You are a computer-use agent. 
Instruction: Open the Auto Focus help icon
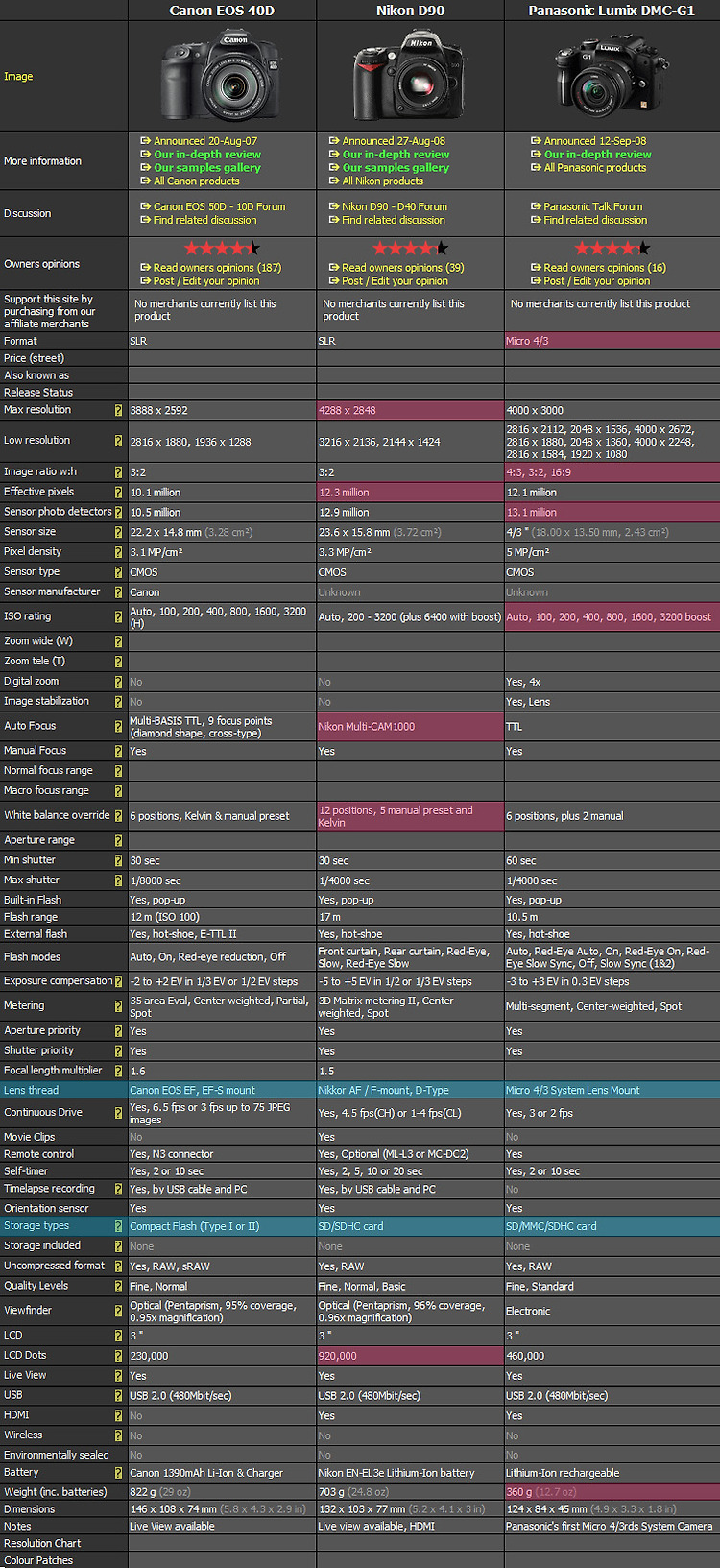tap(119, 727)
